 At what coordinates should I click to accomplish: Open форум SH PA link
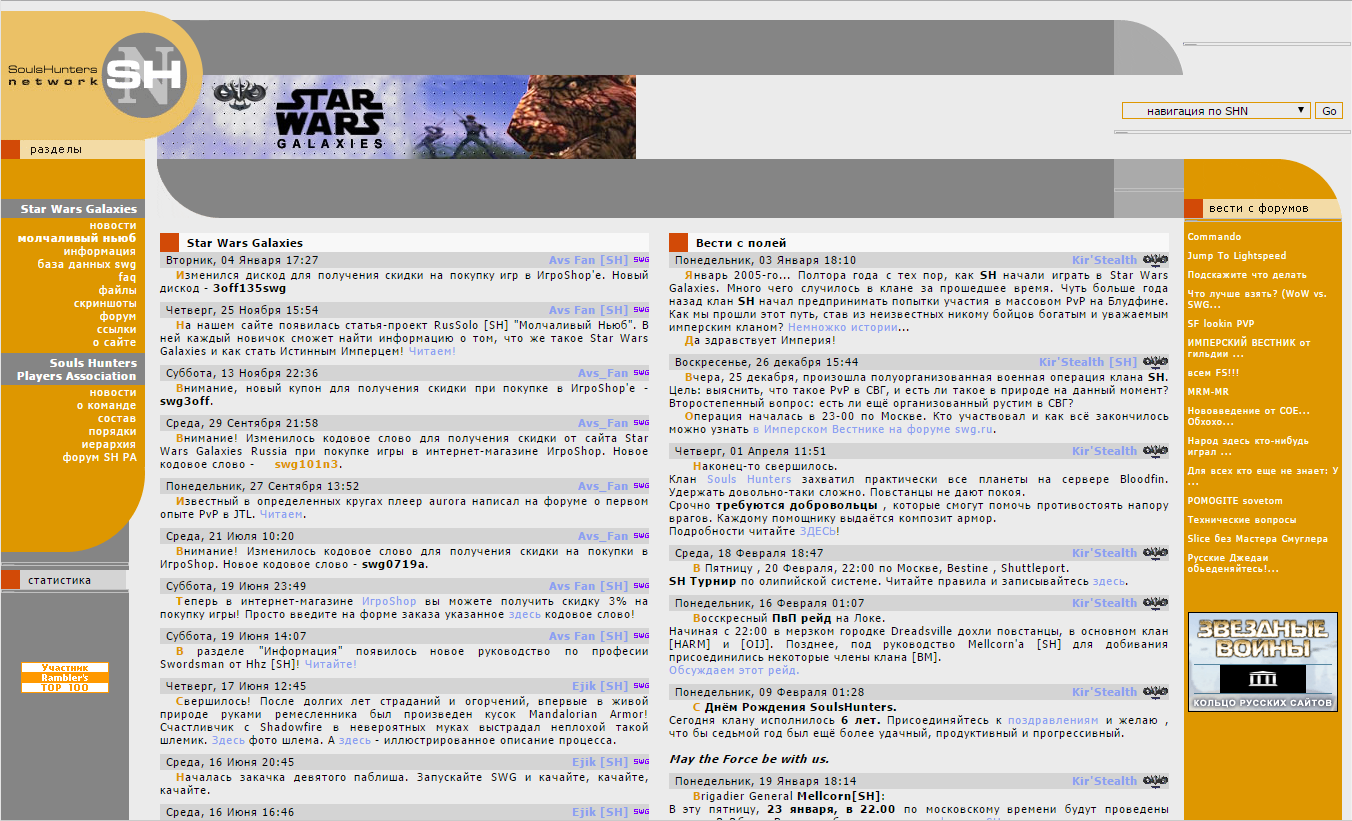tap(100, 457)
